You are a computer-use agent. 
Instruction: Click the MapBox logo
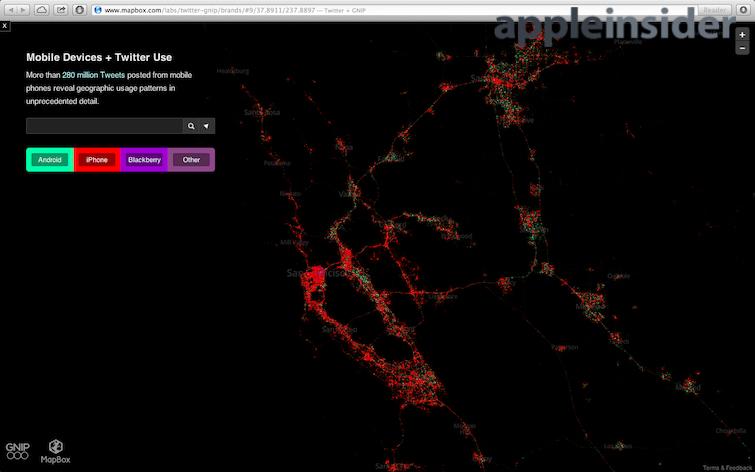point(55,451)
